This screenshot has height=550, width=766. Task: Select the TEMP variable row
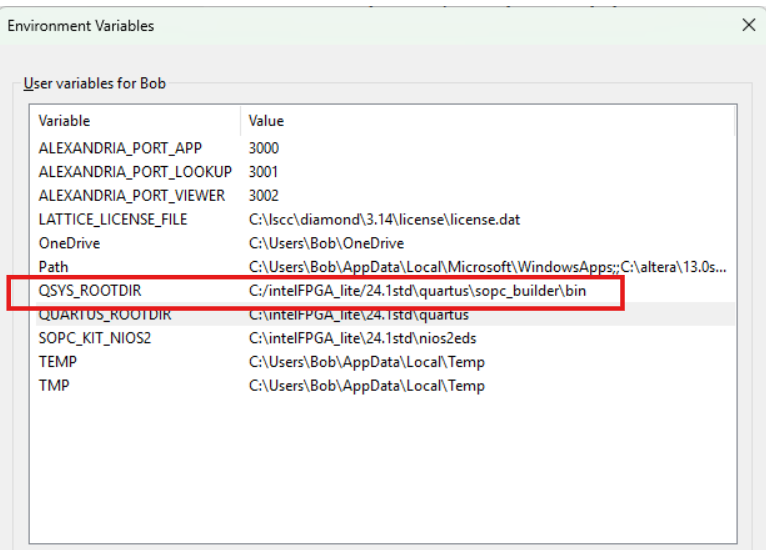(58, 362)
